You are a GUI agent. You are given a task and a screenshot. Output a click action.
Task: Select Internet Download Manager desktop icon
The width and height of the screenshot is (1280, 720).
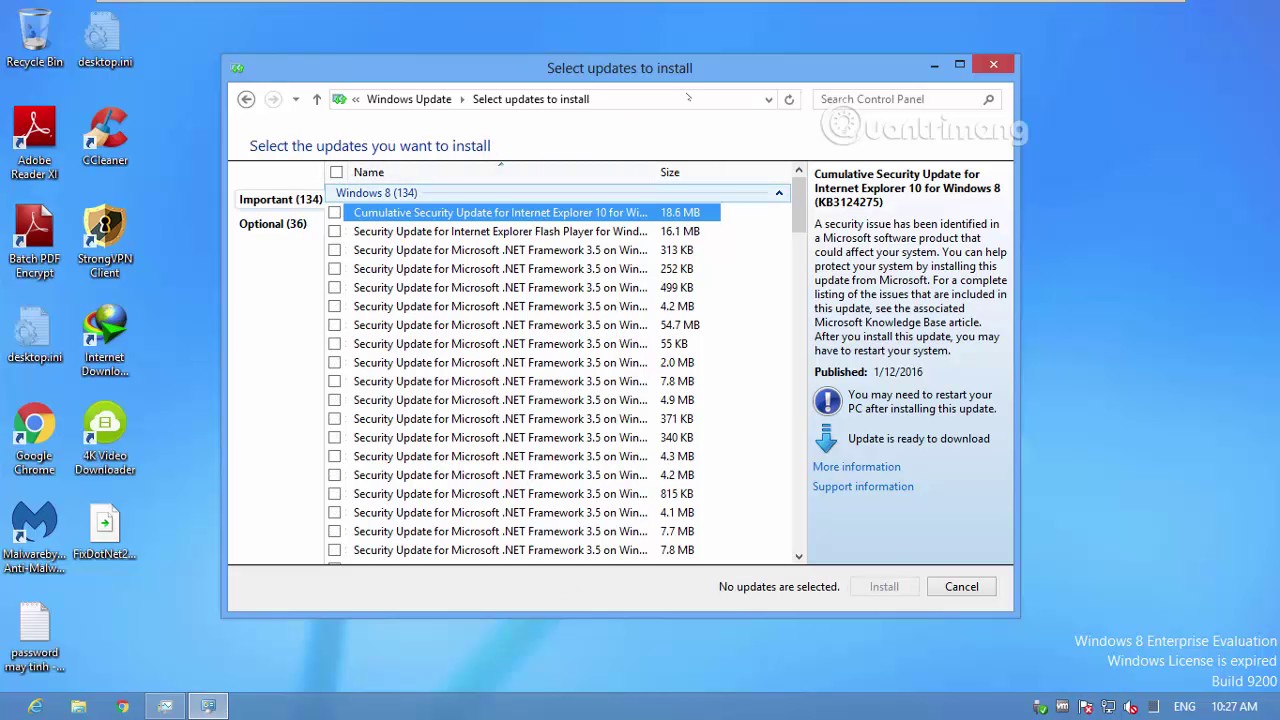pyautogui.click(x=105, y=341)
